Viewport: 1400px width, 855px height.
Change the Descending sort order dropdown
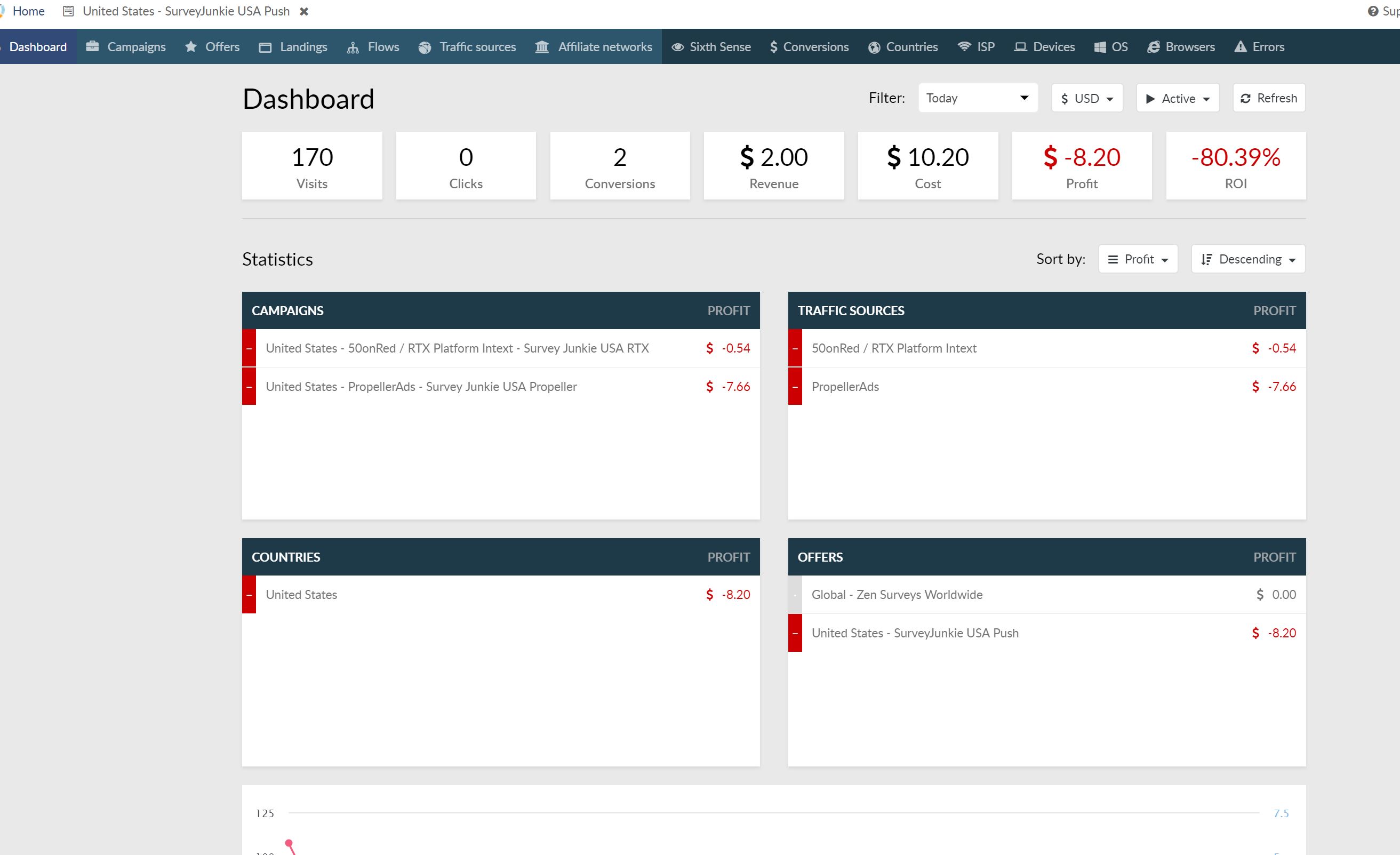tap(1247, 260)
